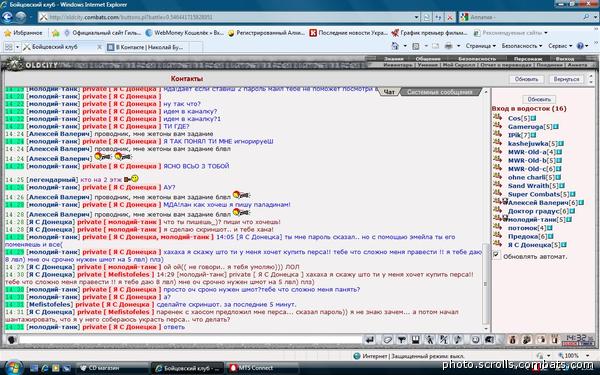The image size is (600, 375).
Task: Click the info icon after Предока[6]
Action: [x=551, y=236]
